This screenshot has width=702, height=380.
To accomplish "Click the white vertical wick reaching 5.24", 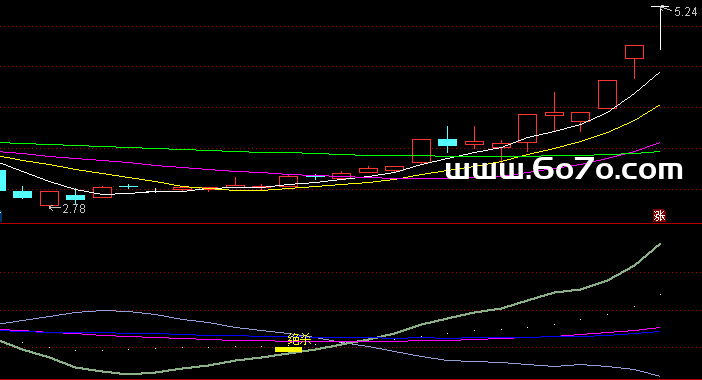I will (x=660, y=28).
